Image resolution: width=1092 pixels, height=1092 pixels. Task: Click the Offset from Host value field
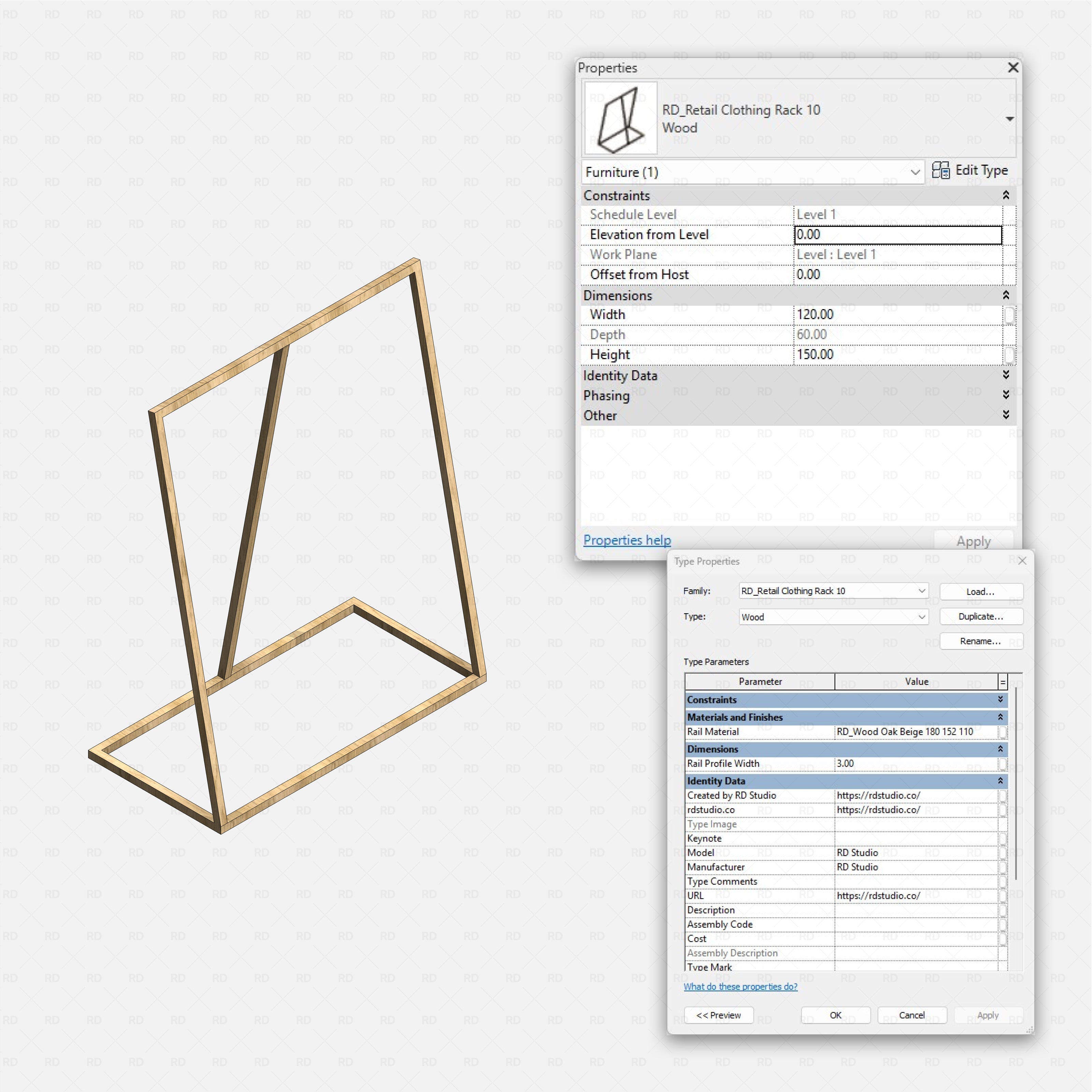[x=898, y=275]
